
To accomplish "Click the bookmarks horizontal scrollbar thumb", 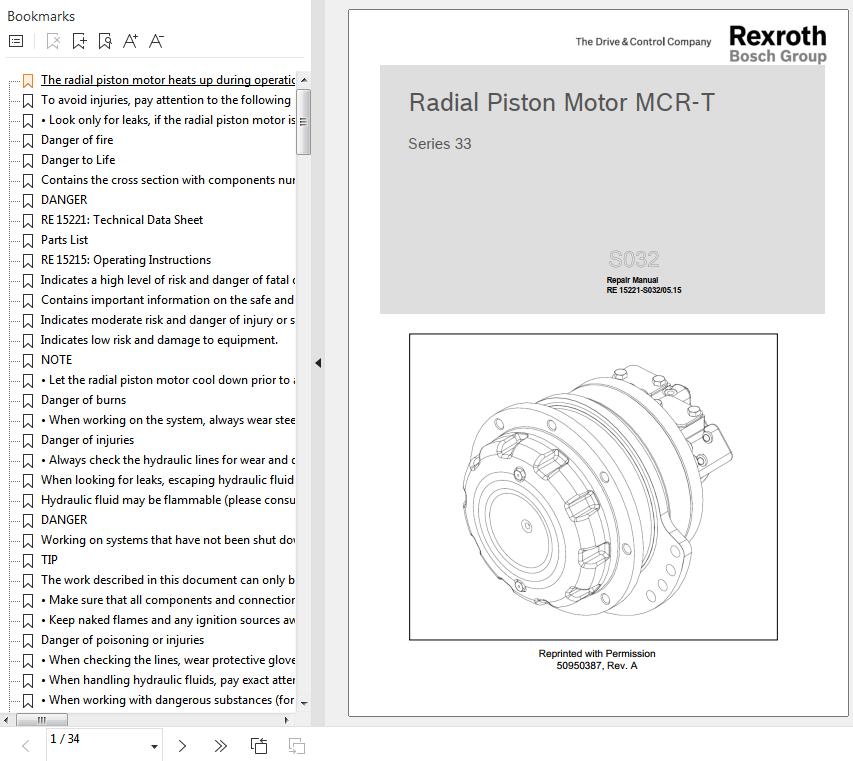I will [42, 720].
